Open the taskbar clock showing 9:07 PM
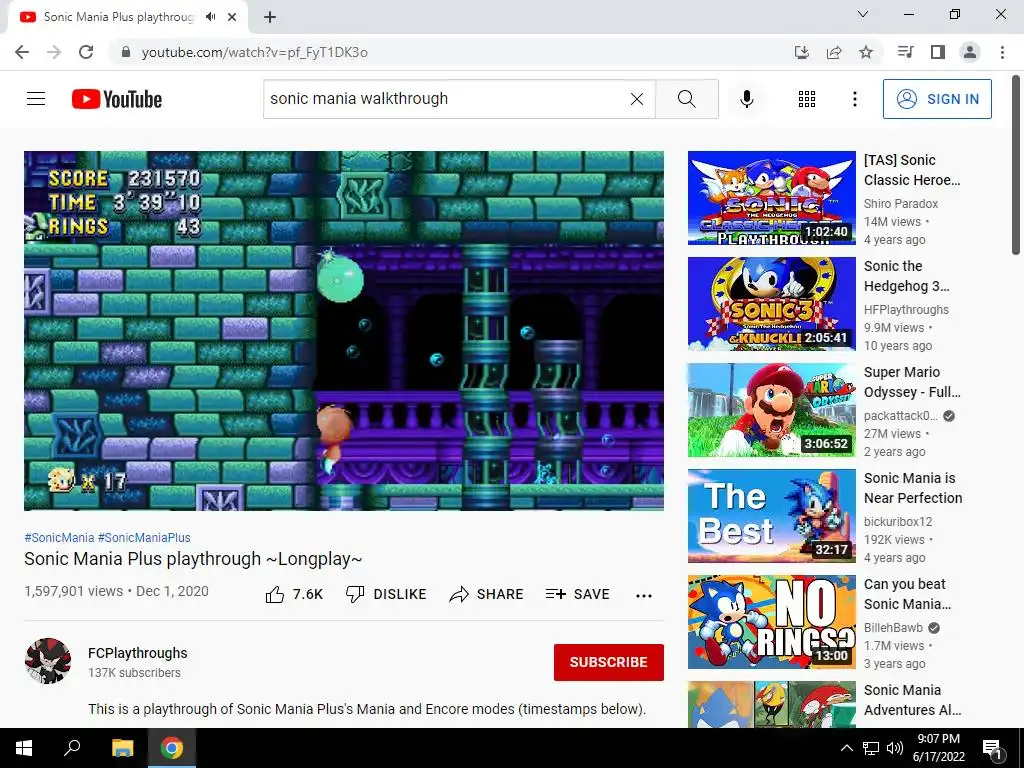Viewport: 1024px width, 768px height. (938, 748)
